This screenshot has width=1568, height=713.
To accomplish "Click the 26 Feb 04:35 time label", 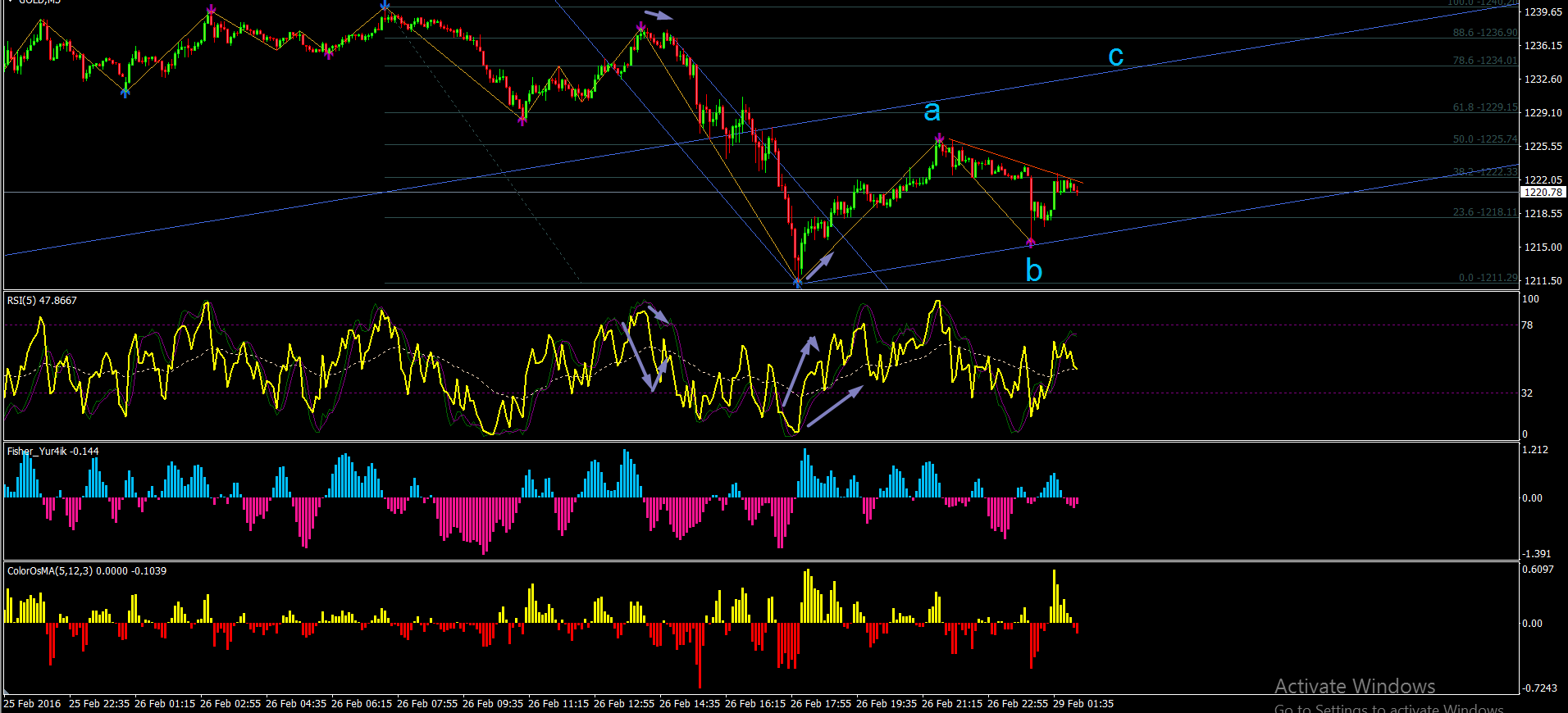I will point(296,704).
